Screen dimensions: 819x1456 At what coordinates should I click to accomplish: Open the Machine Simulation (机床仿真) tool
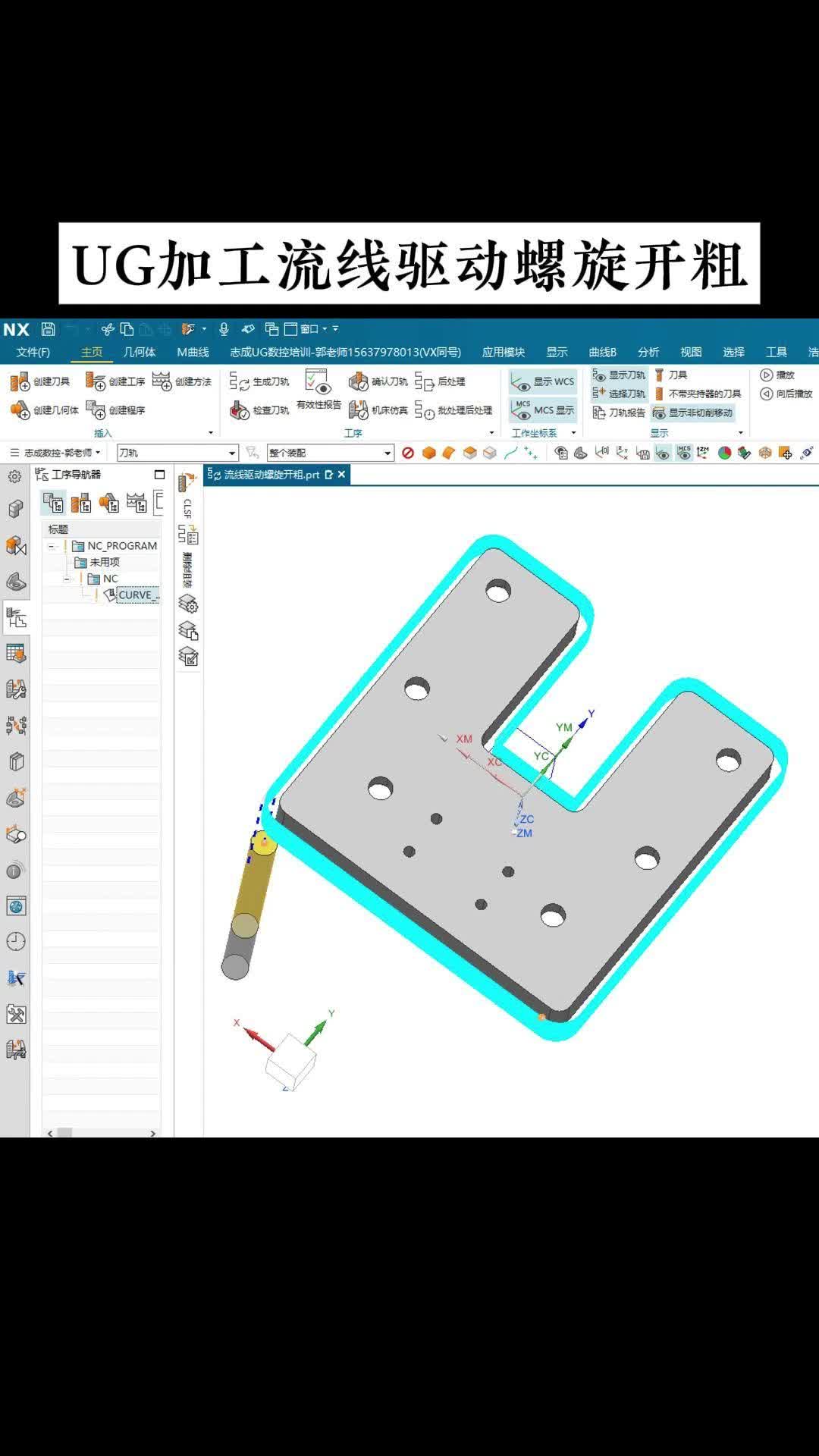click(358, 410)
